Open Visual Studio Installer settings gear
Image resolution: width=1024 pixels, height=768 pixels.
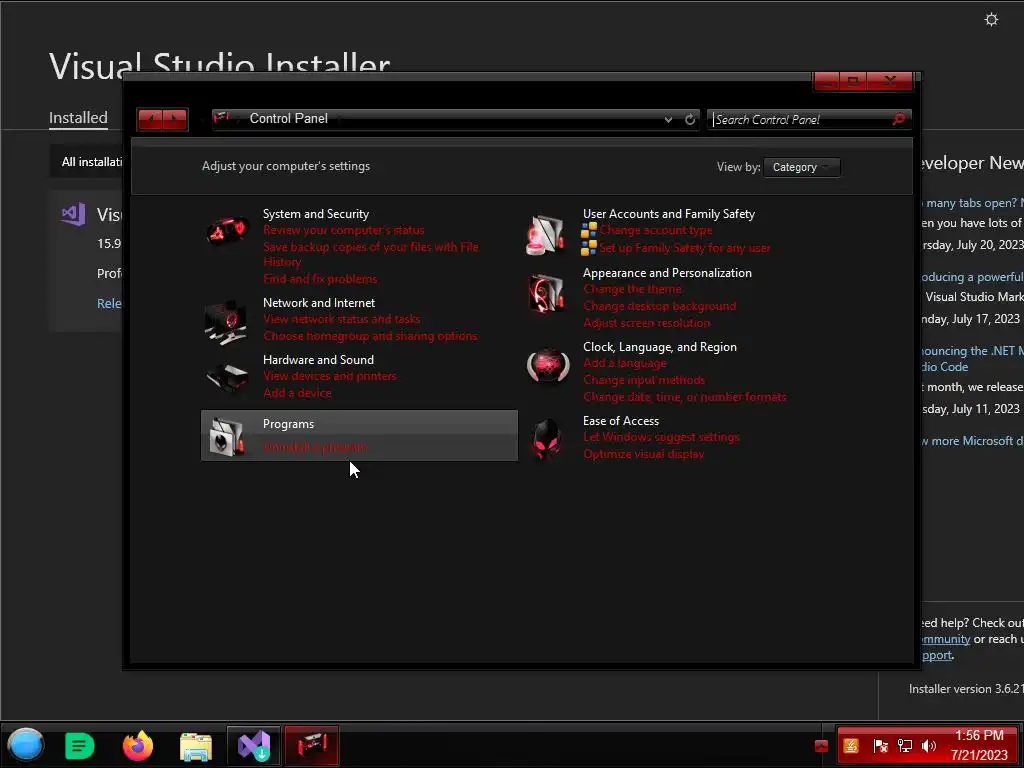tap(991, 20)
